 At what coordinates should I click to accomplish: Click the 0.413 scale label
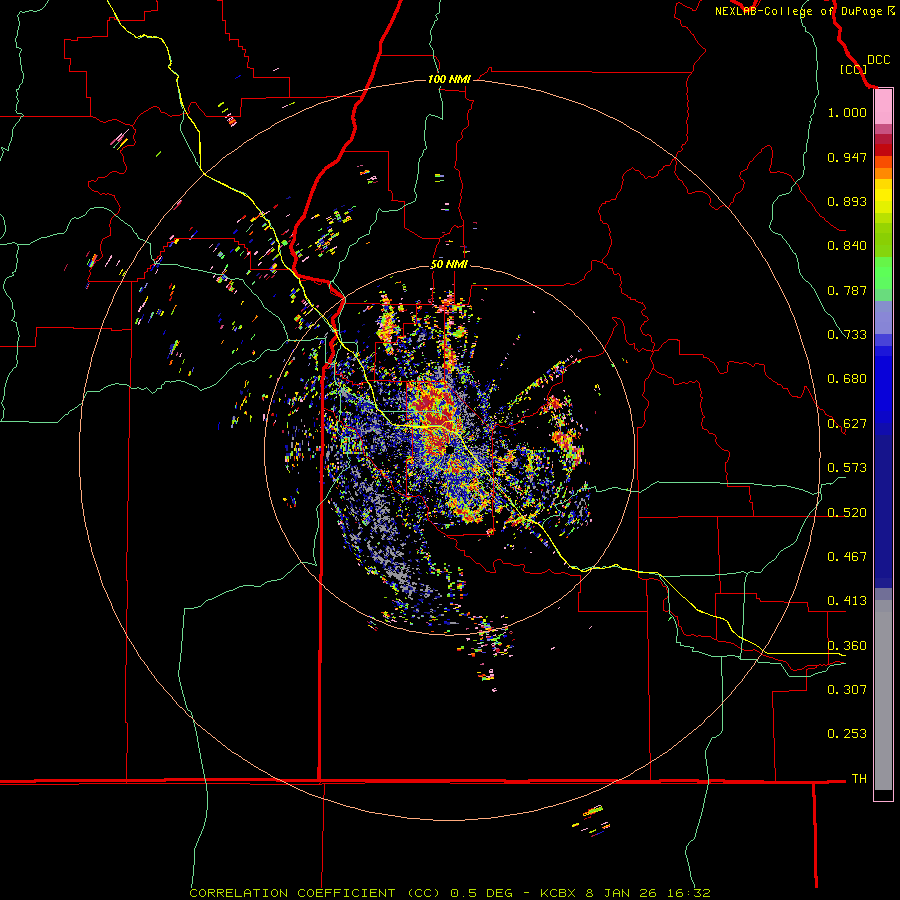[847, 601]
